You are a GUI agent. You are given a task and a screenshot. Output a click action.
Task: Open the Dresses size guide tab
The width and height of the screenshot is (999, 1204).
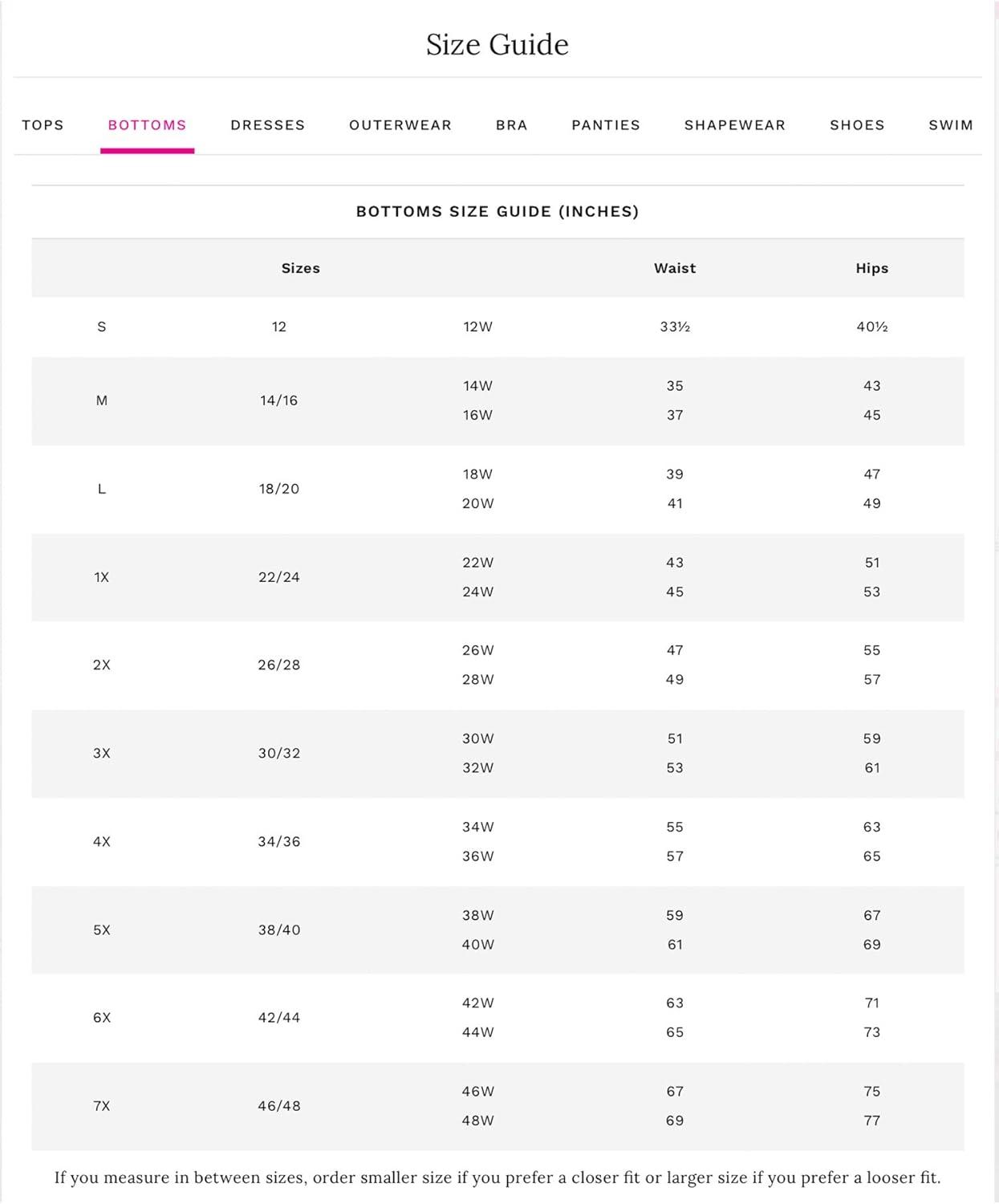tap(267, 125)
